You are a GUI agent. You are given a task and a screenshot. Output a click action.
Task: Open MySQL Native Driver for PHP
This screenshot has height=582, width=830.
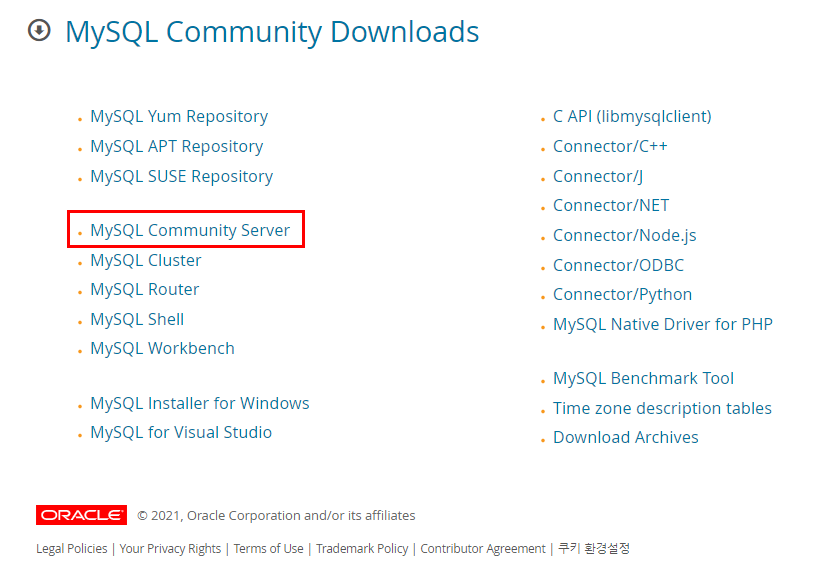pos(663,324)
